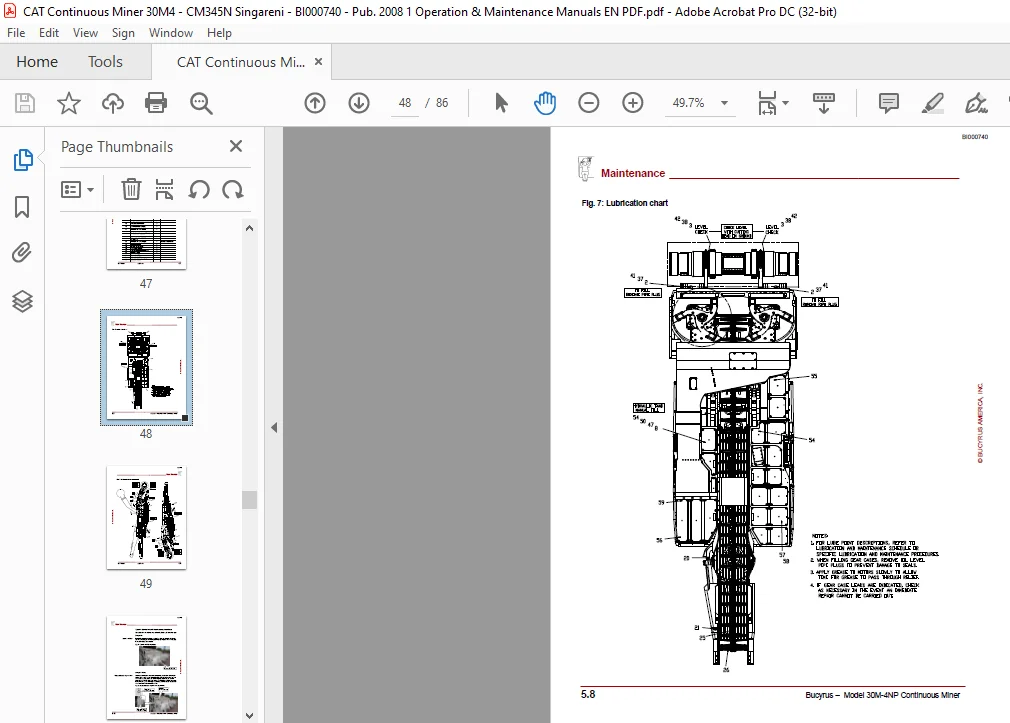This screenshot has height=723, width=1010.
Task: Select the page 49 thumbnail
Action: point(146,517)
